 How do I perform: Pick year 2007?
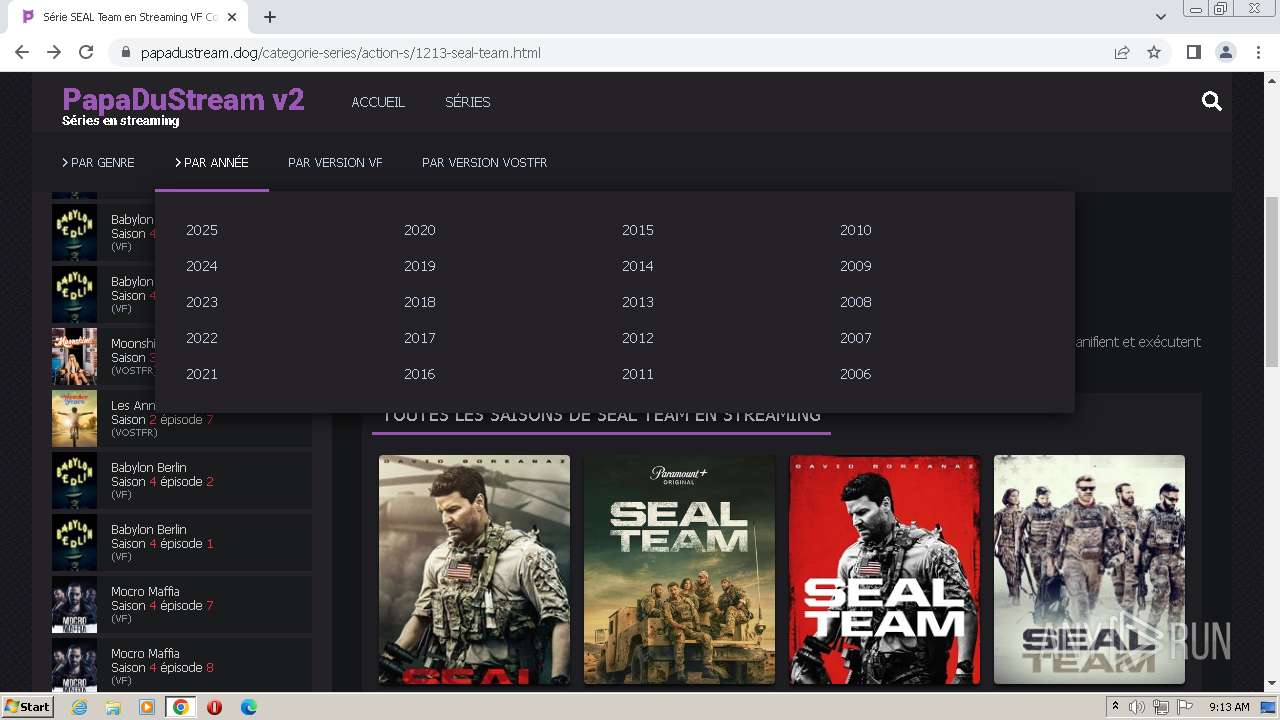click(x=856, y=338)
